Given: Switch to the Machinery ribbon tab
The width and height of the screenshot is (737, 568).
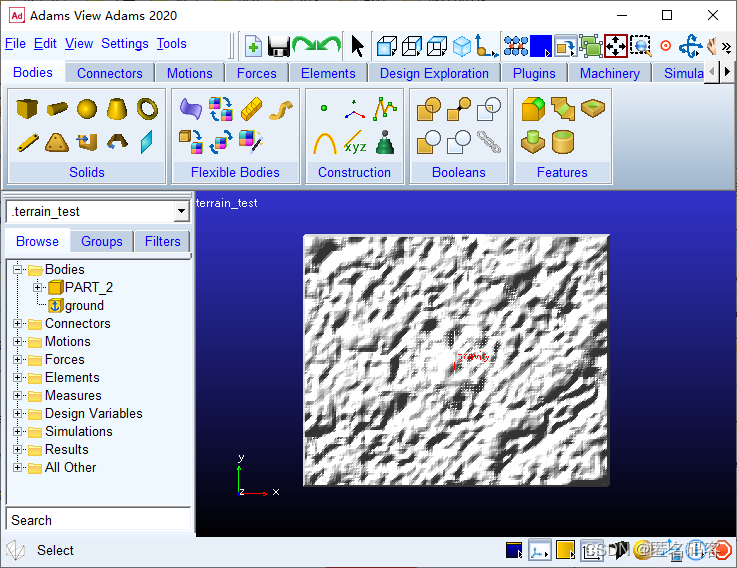Looking at the screenshot, I should coord(610,73).
